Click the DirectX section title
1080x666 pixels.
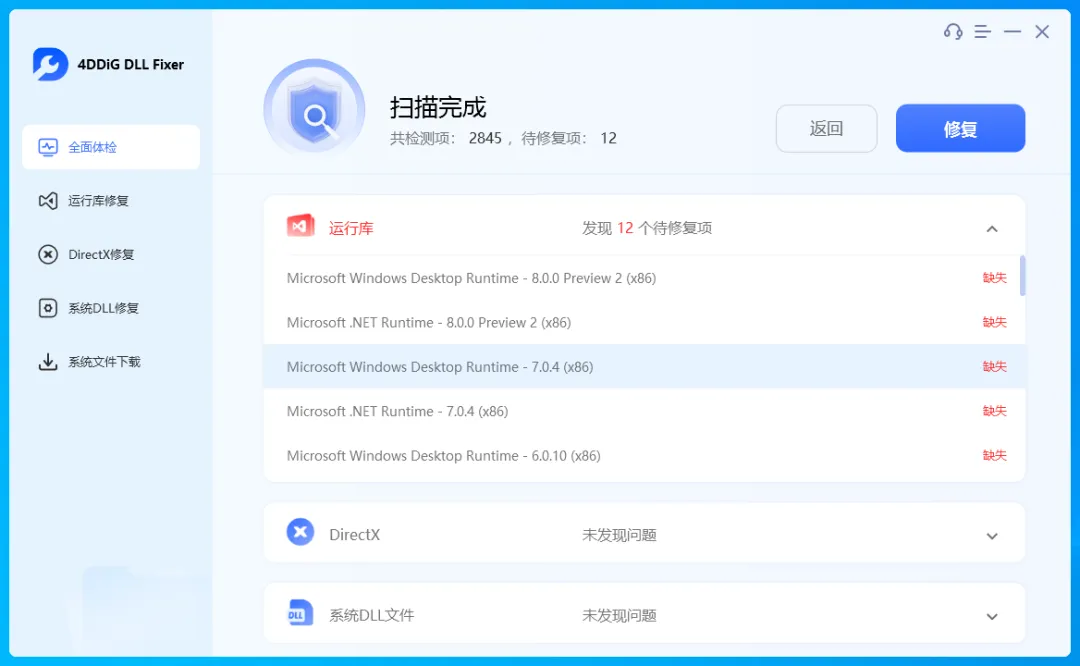(355, 535)
